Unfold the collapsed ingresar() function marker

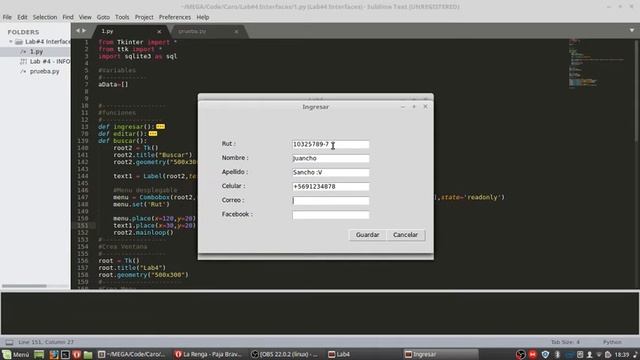pyautogui.click(x=160, y=127)
